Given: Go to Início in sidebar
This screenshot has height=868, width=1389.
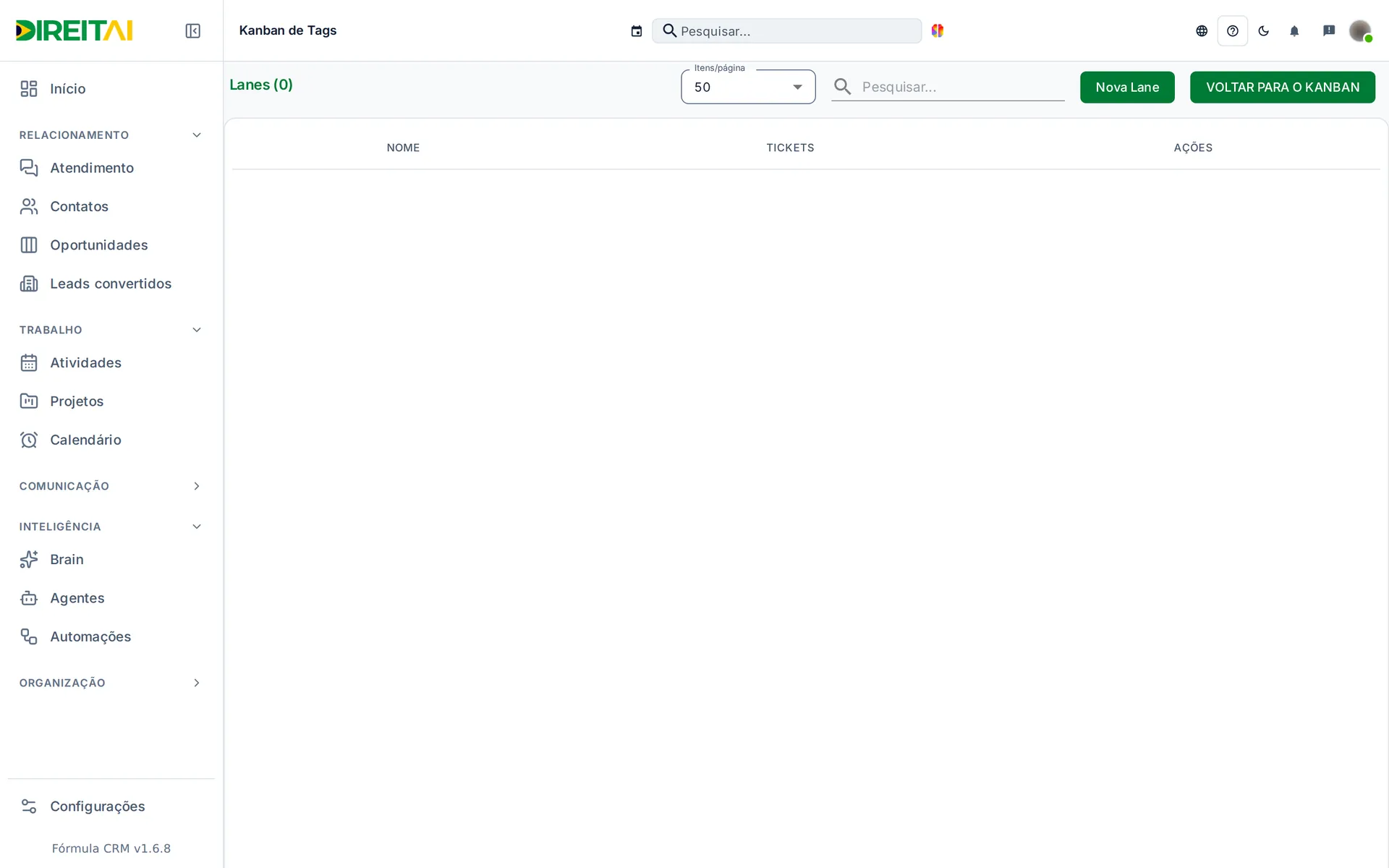Looking at the screenshot, I should click(111, 88).
